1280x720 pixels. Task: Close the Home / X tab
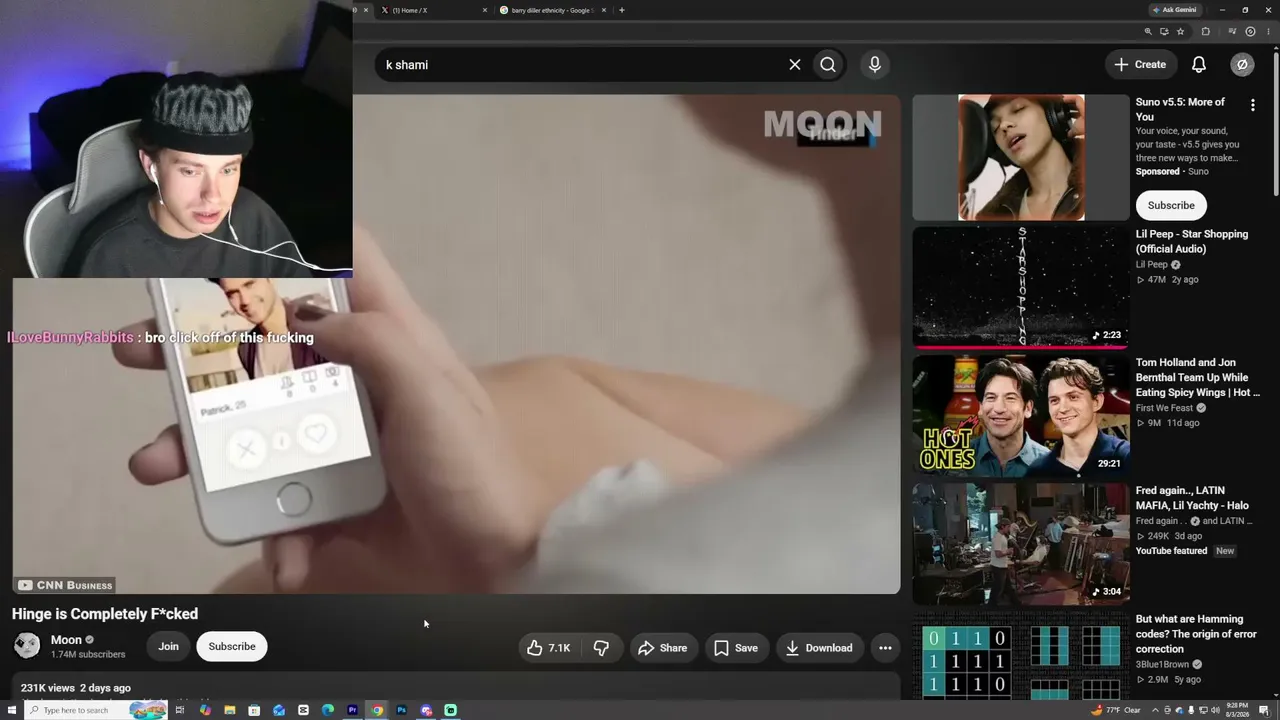tap(485, 10)
